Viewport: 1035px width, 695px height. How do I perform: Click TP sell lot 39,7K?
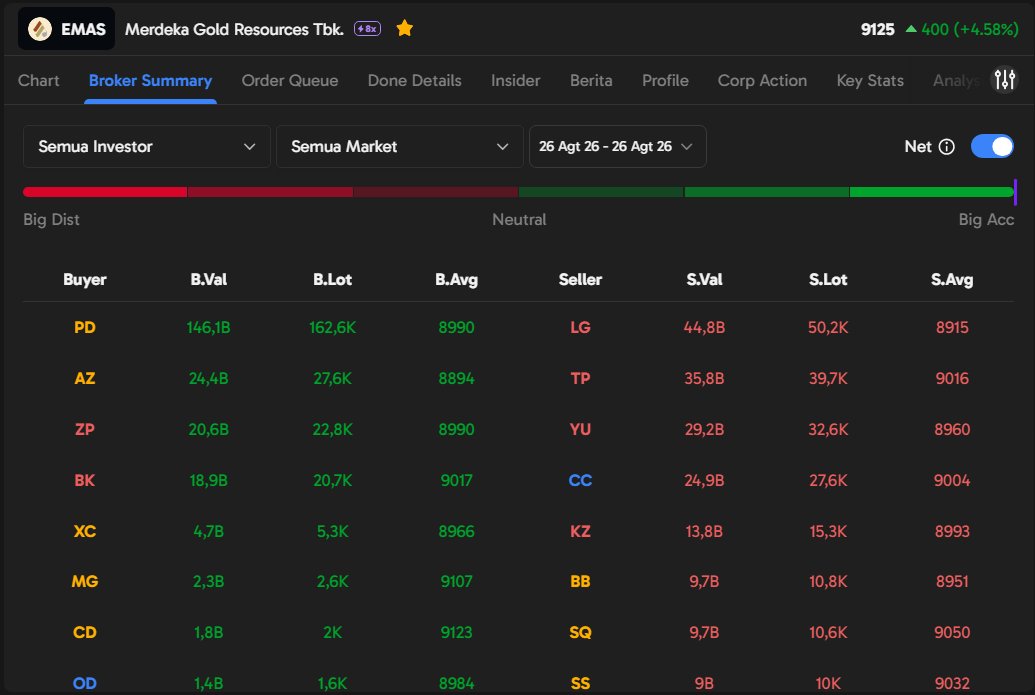click(x=828, y=378)
